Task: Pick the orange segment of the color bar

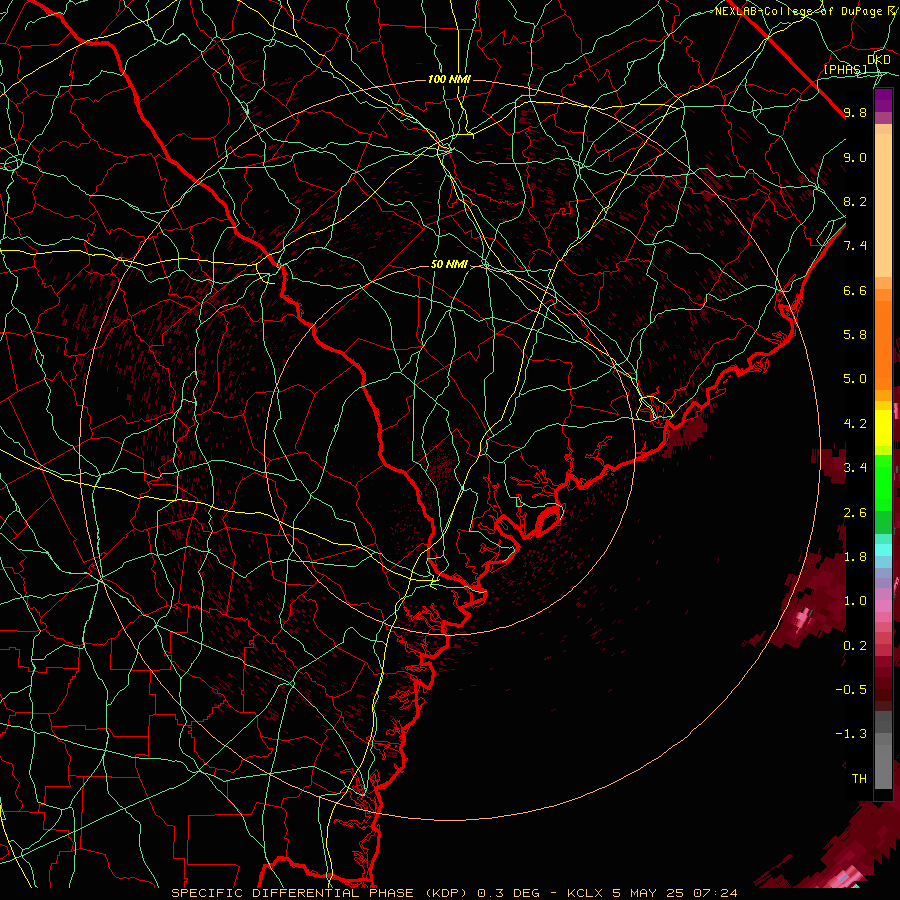Action: (883, 344)
